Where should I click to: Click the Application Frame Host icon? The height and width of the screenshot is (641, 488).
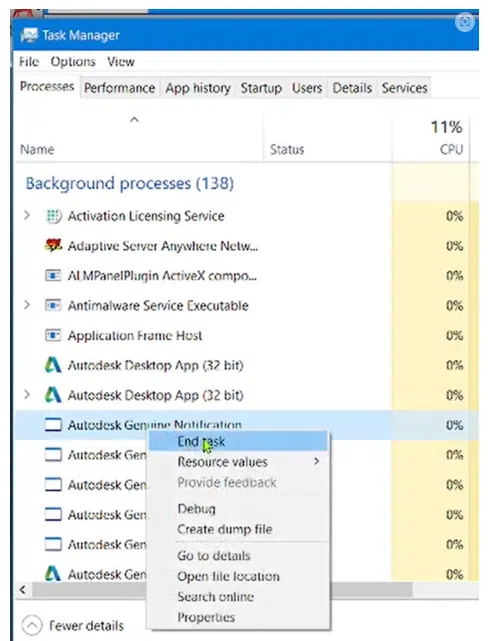[x=53, y=335]
